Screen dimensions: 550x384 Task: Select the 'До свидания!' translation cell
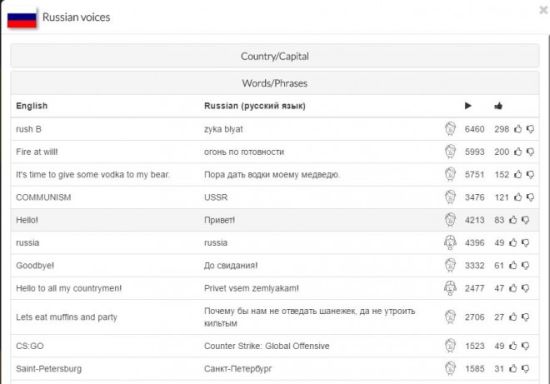point(231,265)
